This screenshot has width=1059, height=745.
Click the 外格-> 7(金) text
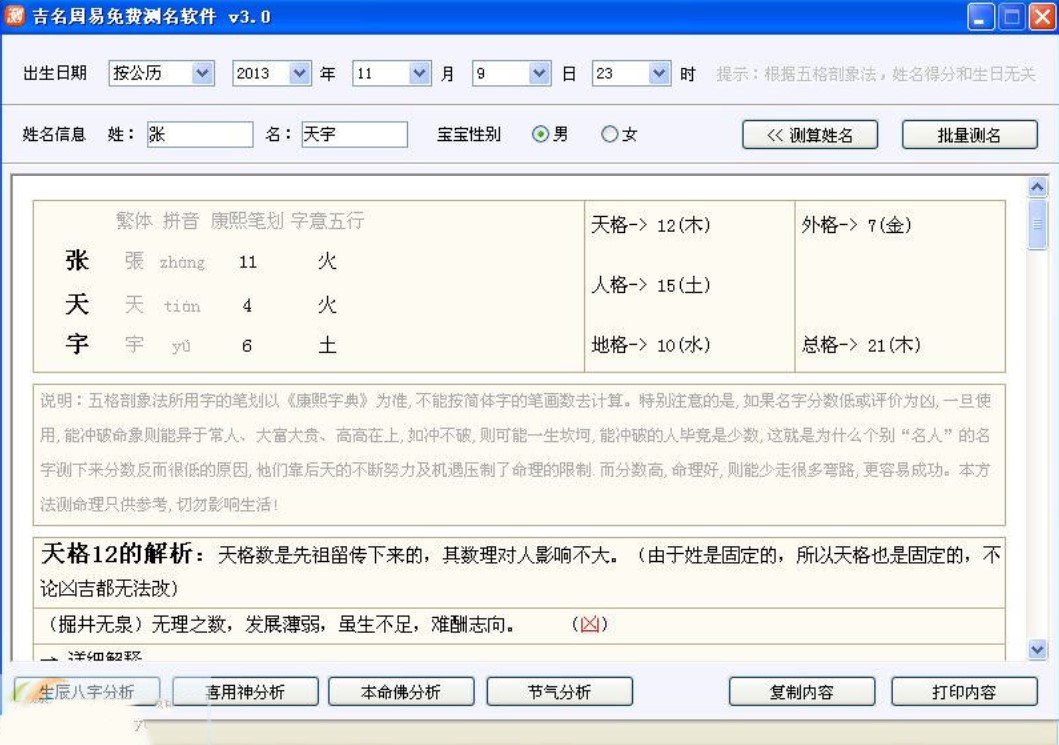[856, 224]
